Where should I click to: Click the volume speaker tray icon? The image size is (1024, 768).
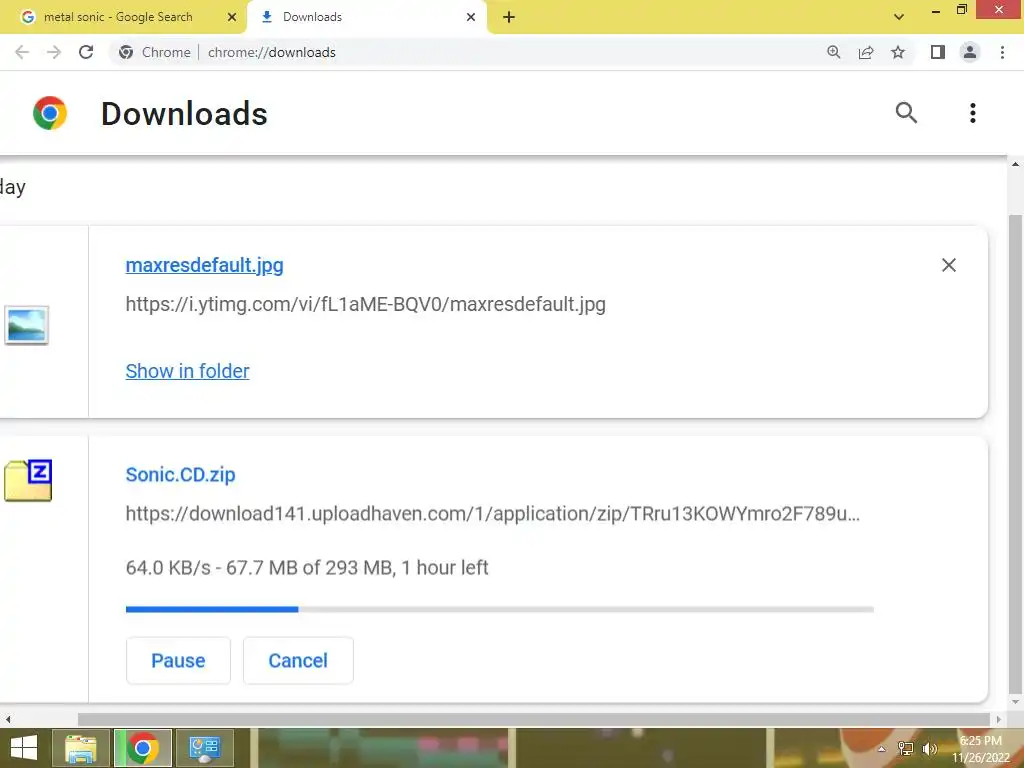click(929, 748)
